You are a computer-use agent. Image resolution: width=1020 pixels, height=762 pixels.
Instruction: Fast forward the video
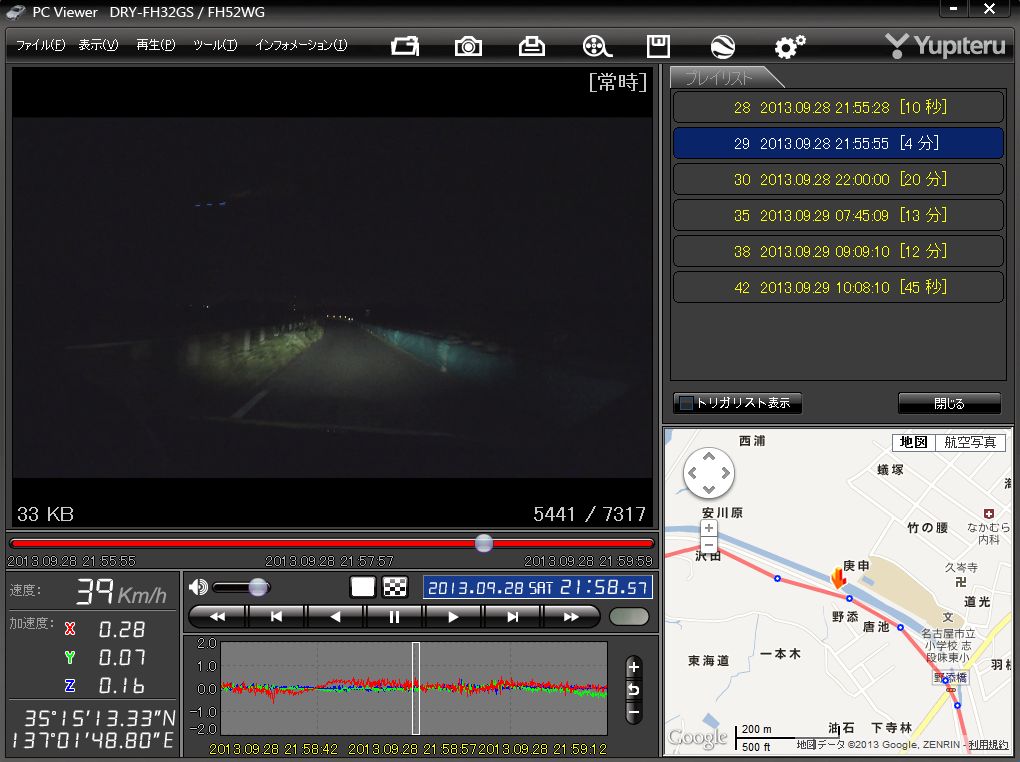(570, 616)
